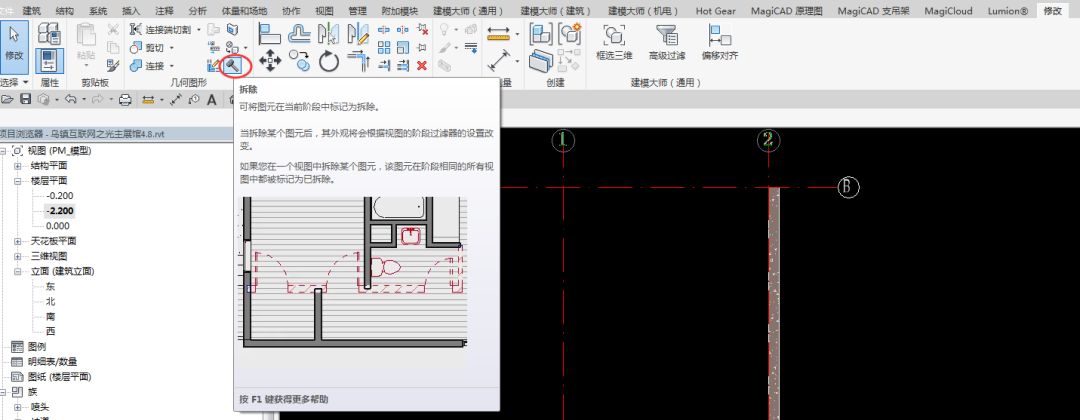Select 明细表/数量 in project browser
Screen dimensions: 1080x420
coord(53,362)
